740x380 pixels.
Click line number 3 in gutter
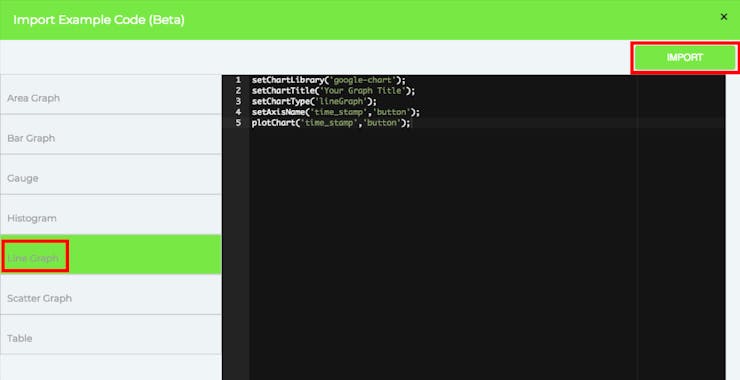click(238, 101)
